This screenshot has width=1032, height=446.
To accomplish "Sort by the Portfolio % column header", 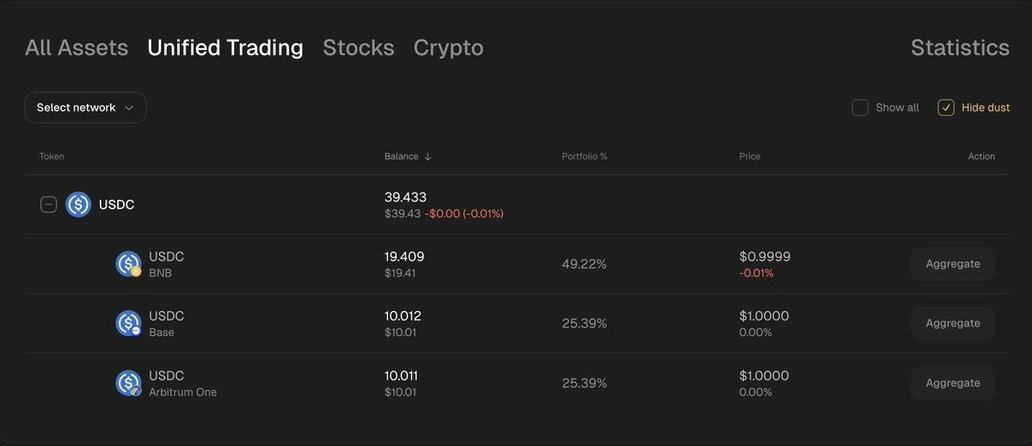I will coord(584,157).
